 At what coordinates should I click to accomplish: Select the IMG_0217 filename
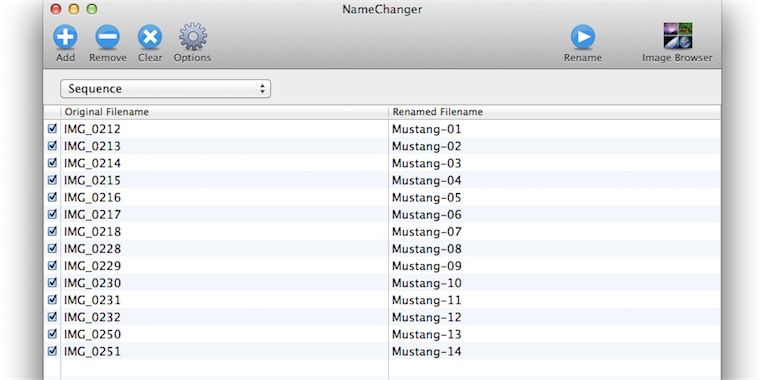click(92, 215)
